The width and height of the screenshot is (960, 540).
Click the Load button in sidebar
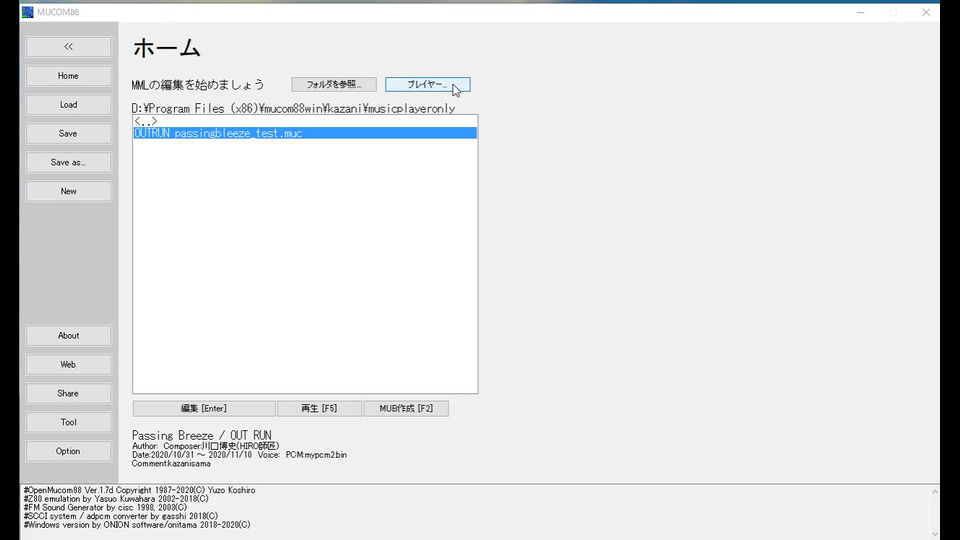pos(69,105)
